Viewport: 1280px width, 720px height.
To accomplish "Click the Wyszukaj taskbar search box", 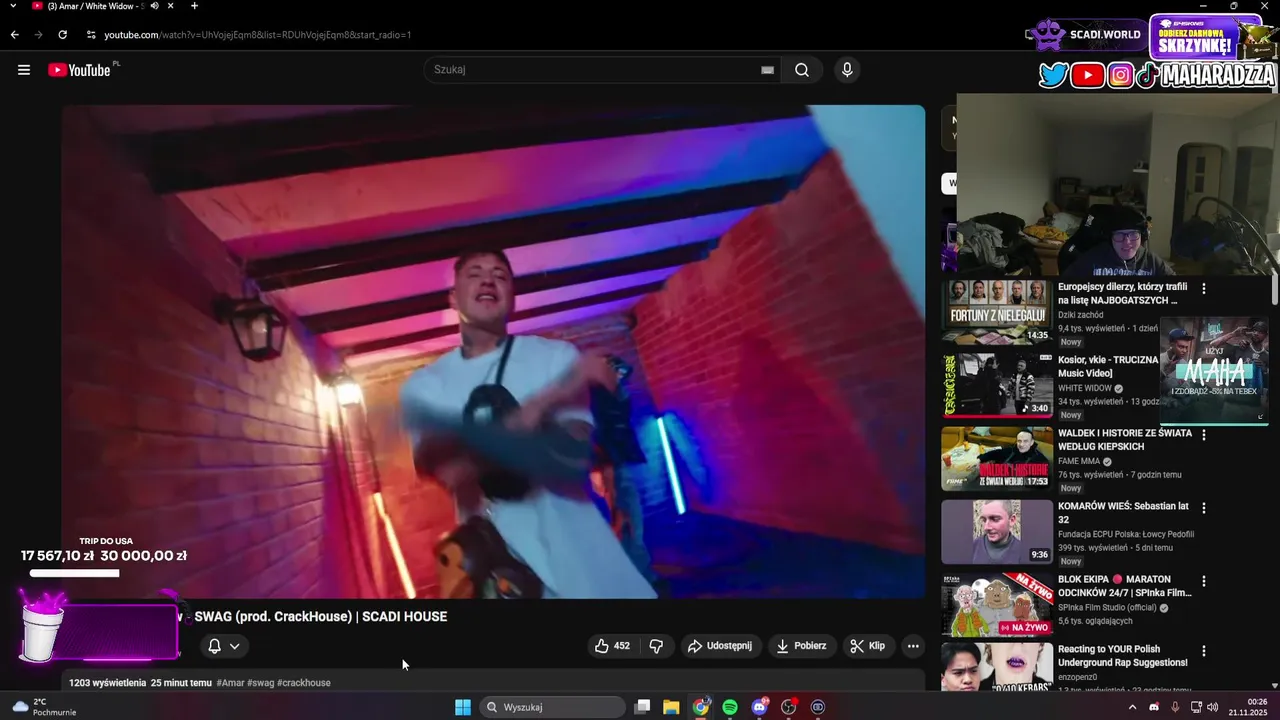I will pyautogui.click(x=553, y=707).
